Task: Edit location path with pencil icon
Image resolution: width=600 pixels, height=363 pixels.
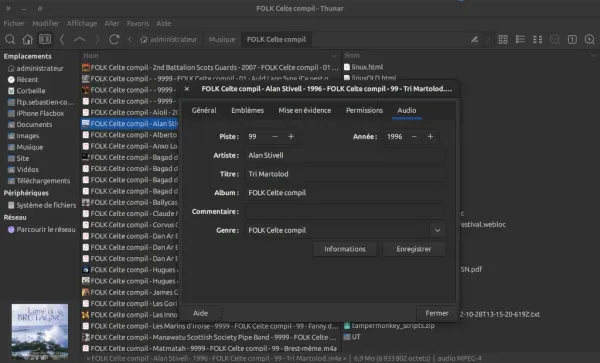Action: tap(474, 39)
